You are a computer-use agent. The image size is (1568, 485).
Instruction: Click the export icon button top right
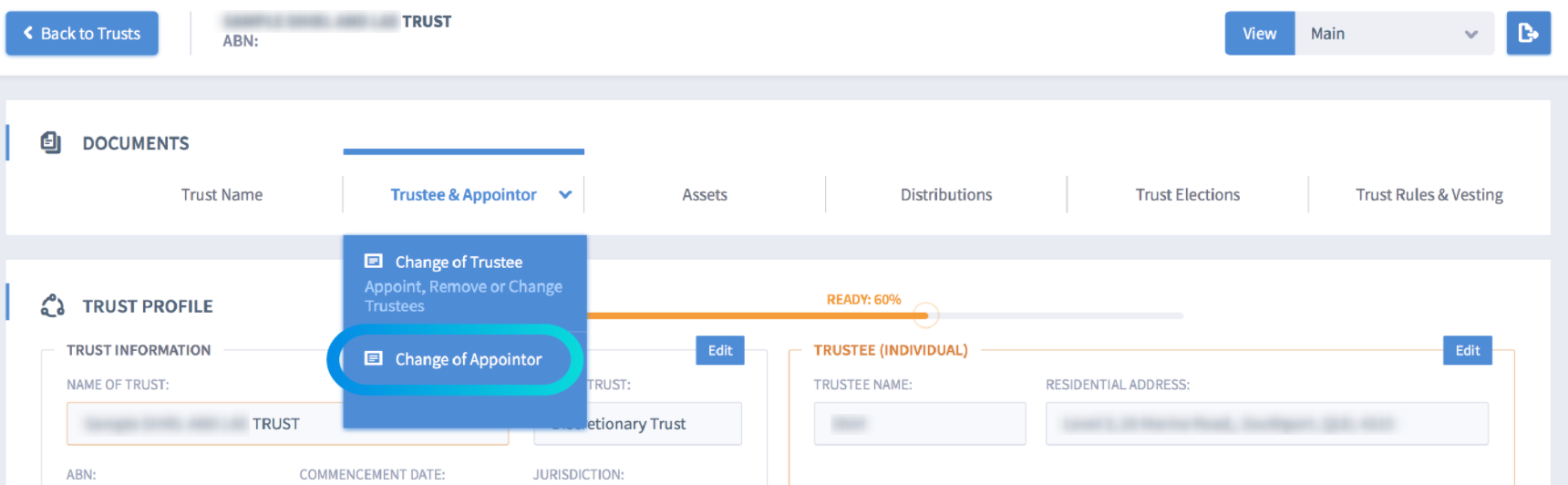[x=1528, y=34]
